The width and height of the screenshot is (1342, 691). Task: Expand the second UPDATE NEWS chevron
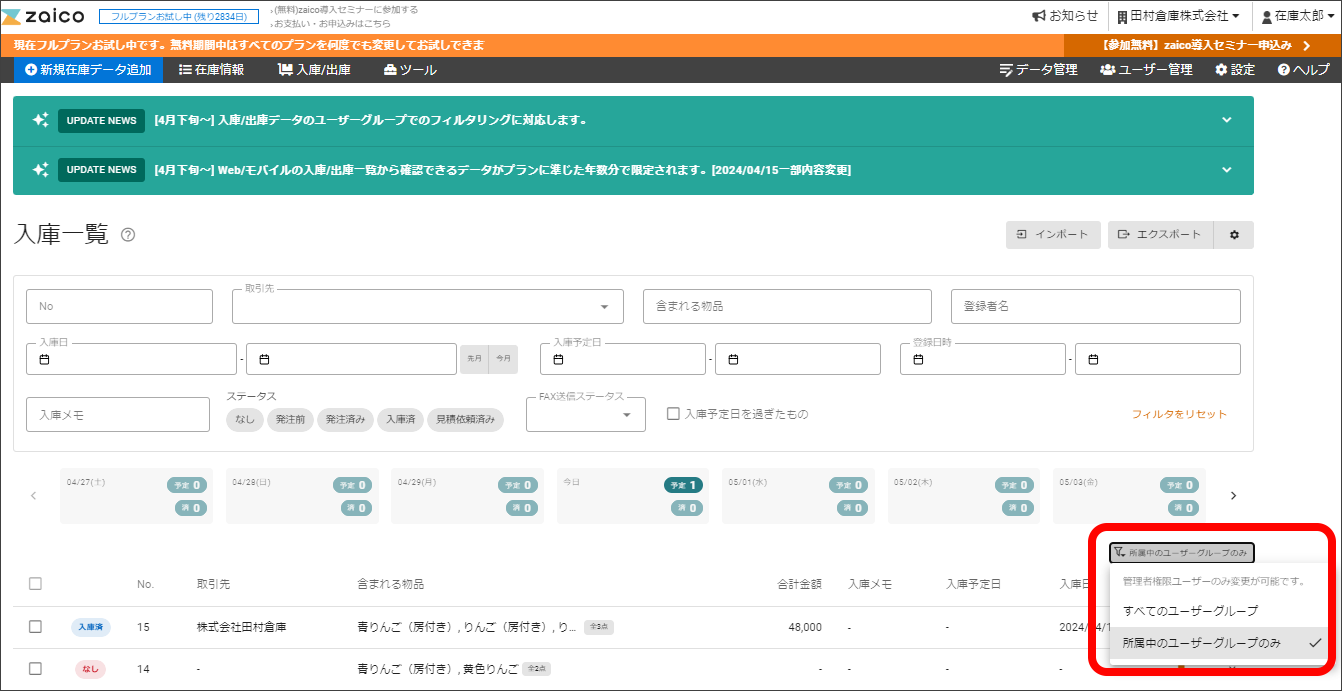point(1227,170)
